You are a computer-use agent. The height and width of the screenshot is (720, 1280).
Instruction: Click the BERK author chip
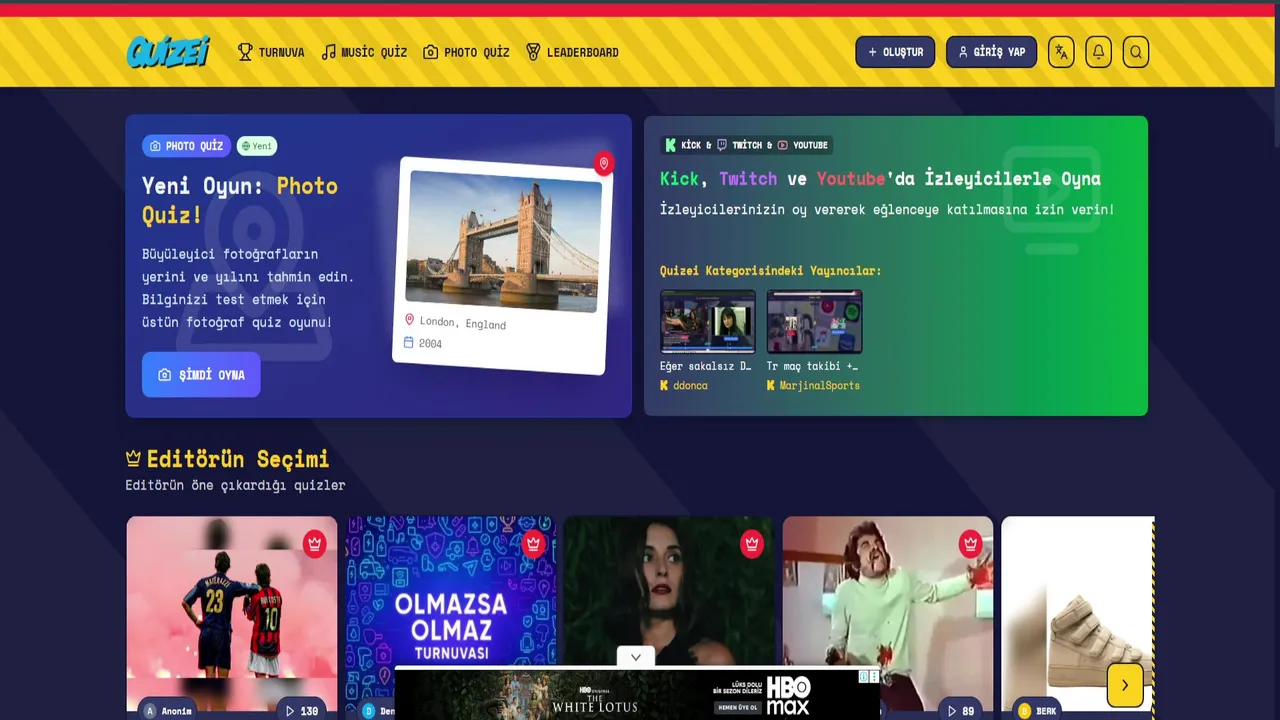[x=1036, y=711]
